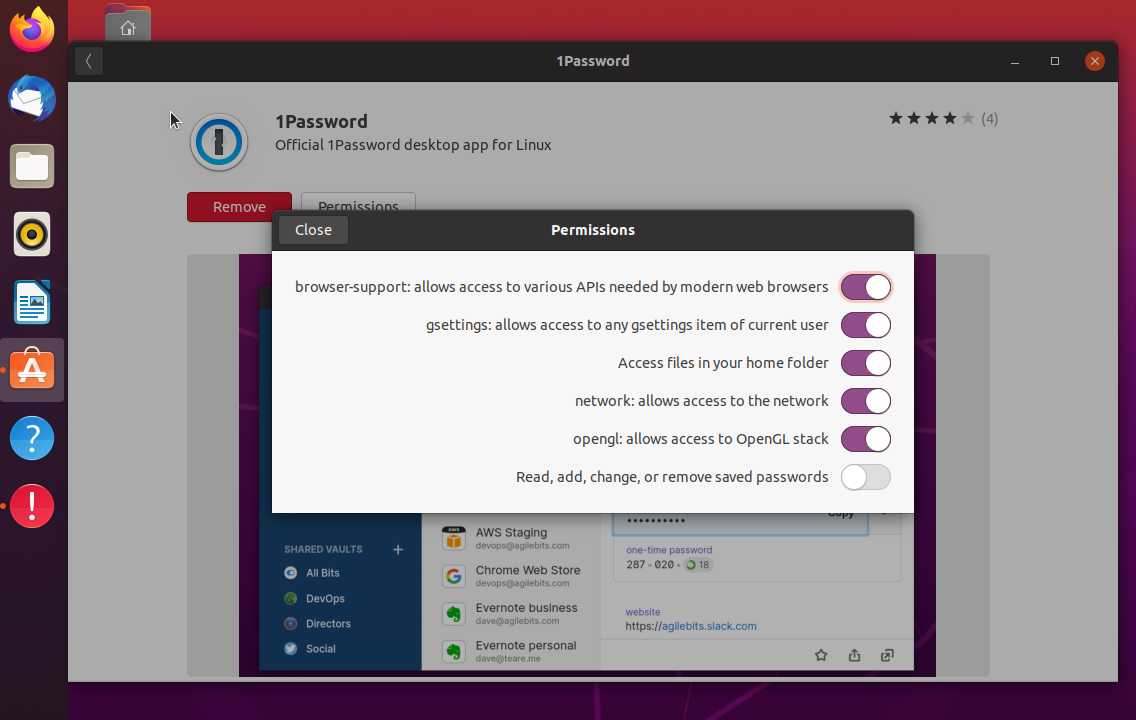Open the Home folder on desktop
Viewport: 1136px width, 720px height.
click(x=128, y=23)
